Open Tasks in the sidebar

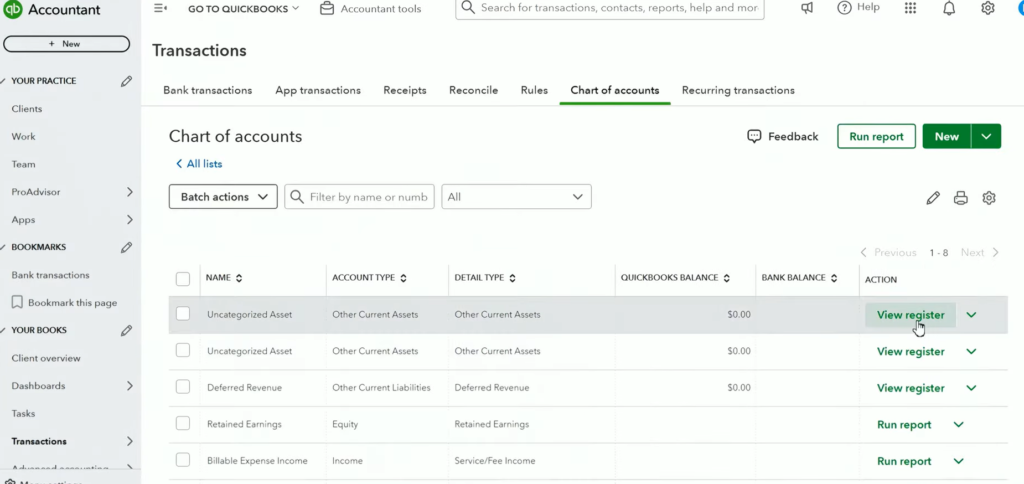[23, 413]
